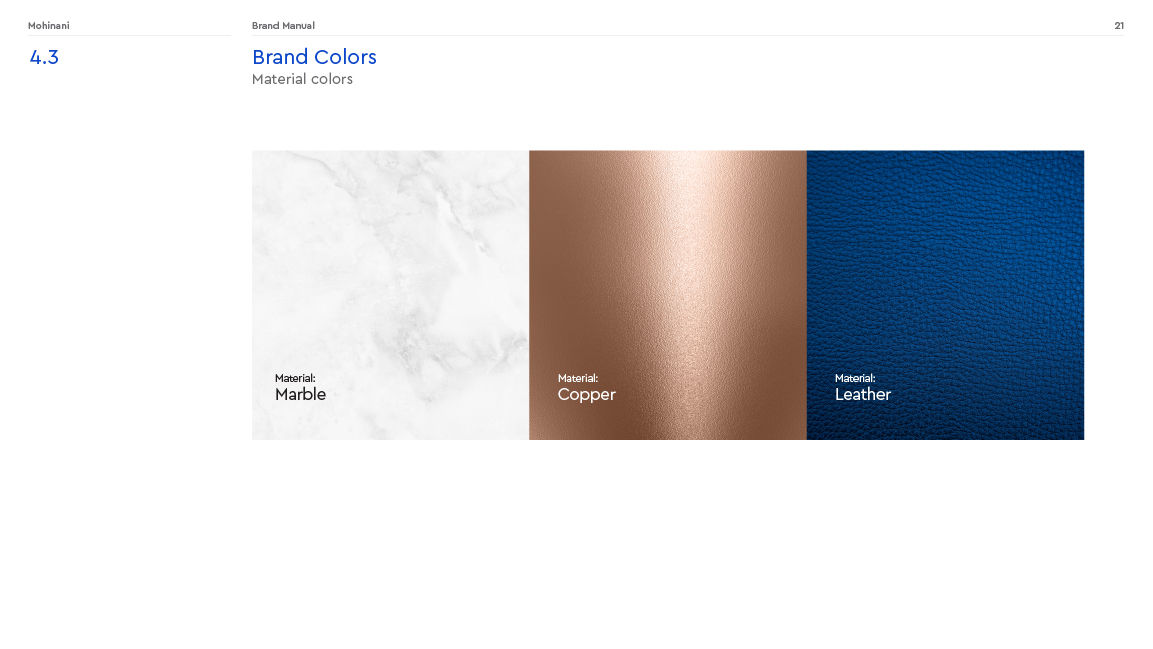The width and height of the screenshot is (1153, 649).
Task: Click the Marble label text
Action: [x=300, y=395]
